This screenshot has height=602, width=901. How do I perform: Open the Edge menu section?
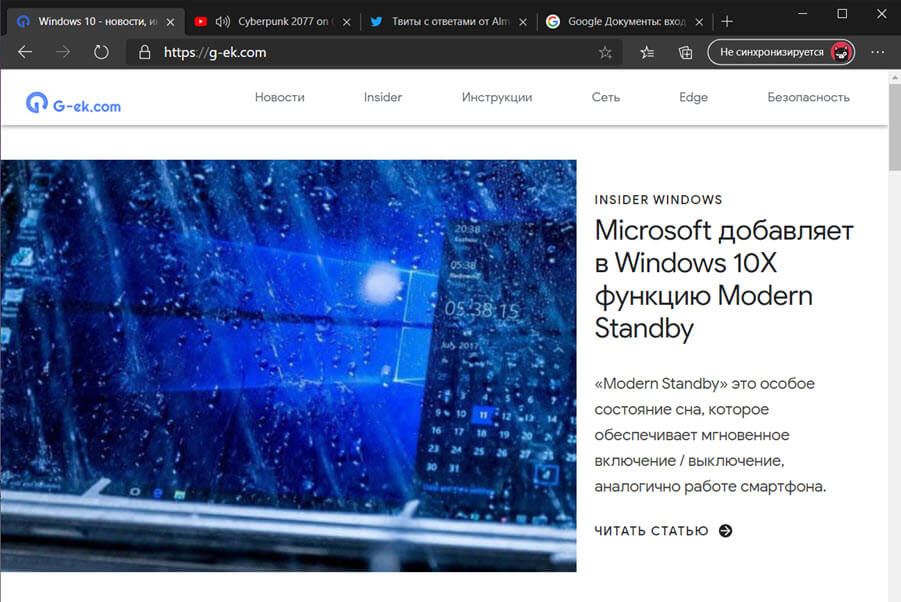(x=694, y=97)
